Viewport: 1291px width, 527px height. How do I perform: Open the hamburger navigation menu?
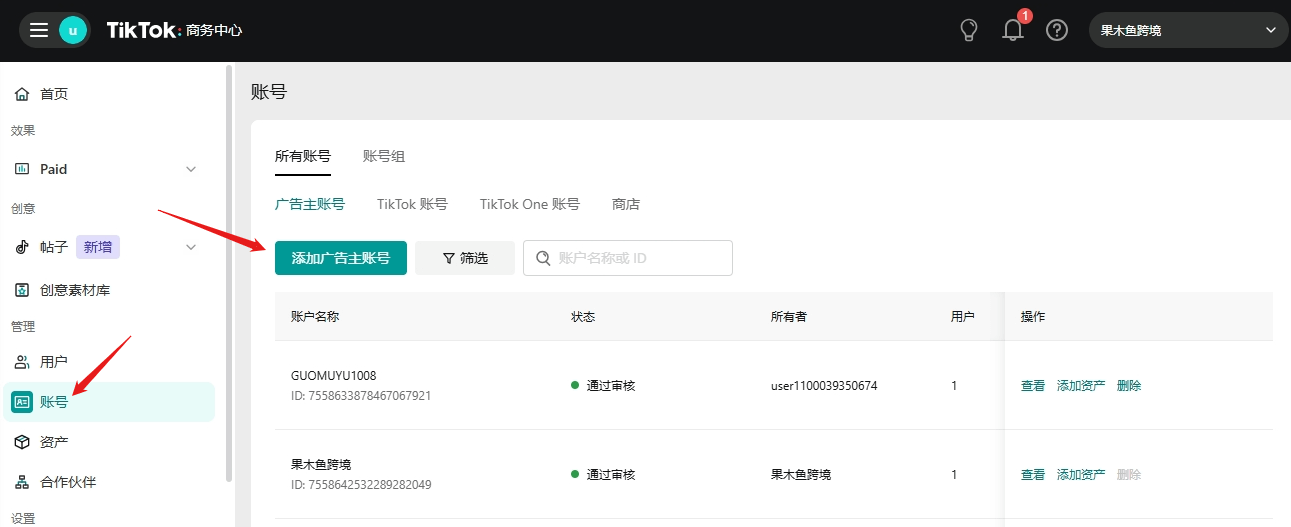click(x=39, y=30)
